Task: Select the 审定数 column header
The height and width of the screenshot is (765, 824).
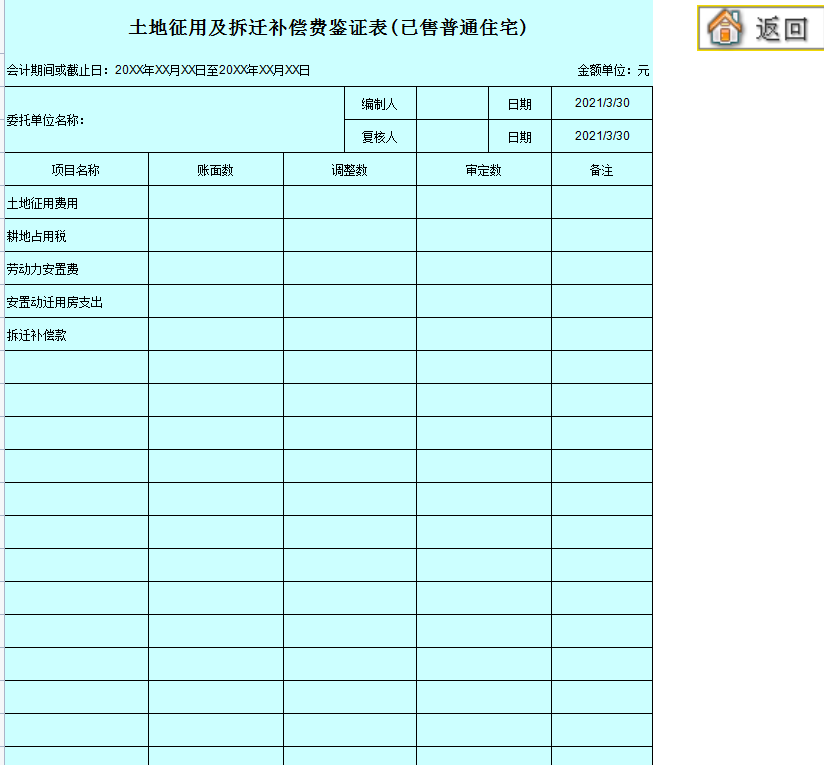Action: [483, 169]
